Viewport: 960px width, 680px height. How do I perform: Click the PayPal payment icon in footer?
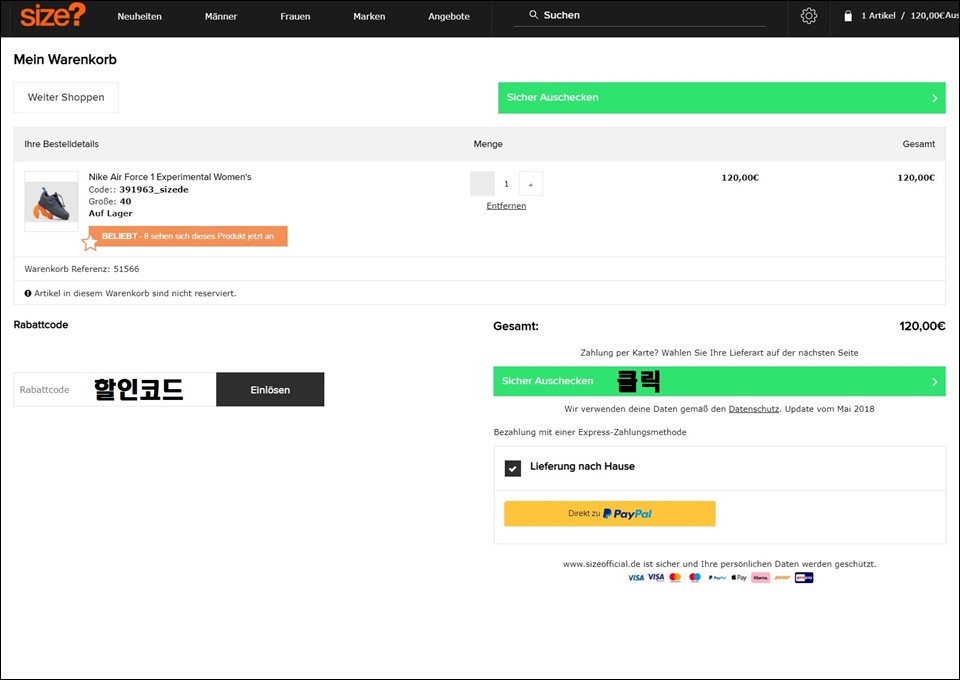coord(717,577)
